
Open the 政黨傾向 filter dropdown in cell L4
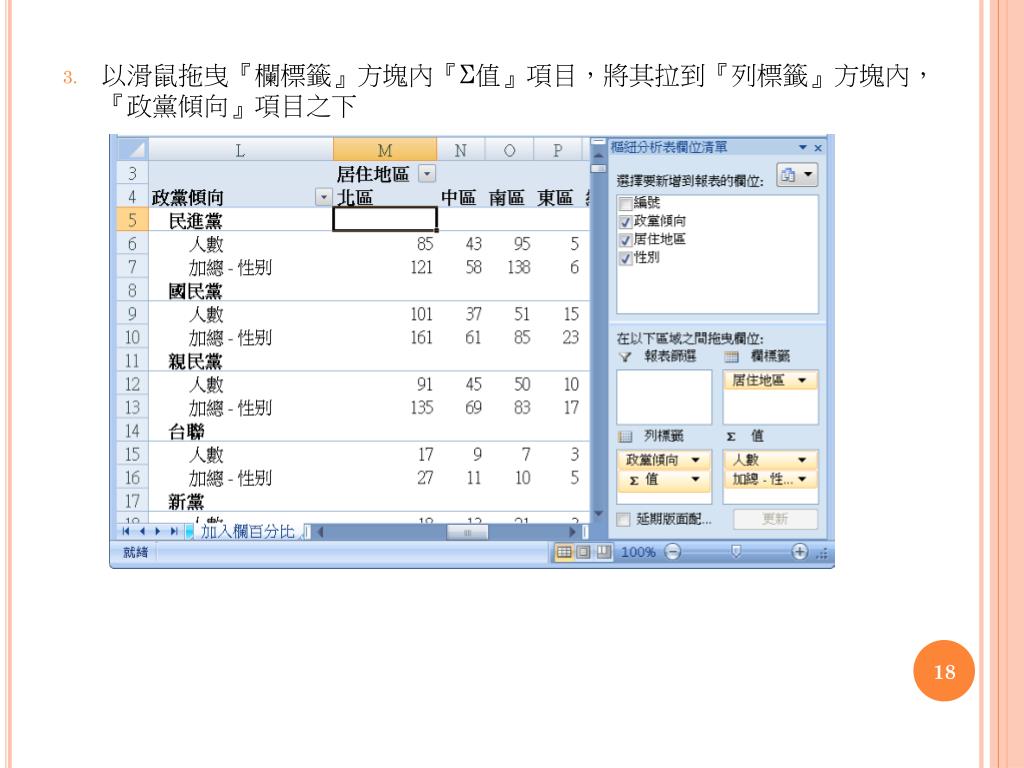(323, 197)
